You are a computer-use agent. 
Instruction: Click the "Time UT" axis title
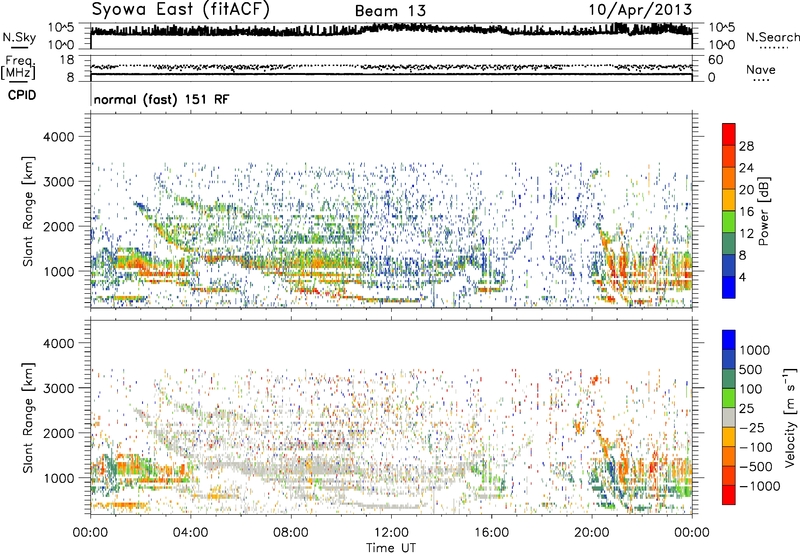pyautogui.click(x=391, y=548)
